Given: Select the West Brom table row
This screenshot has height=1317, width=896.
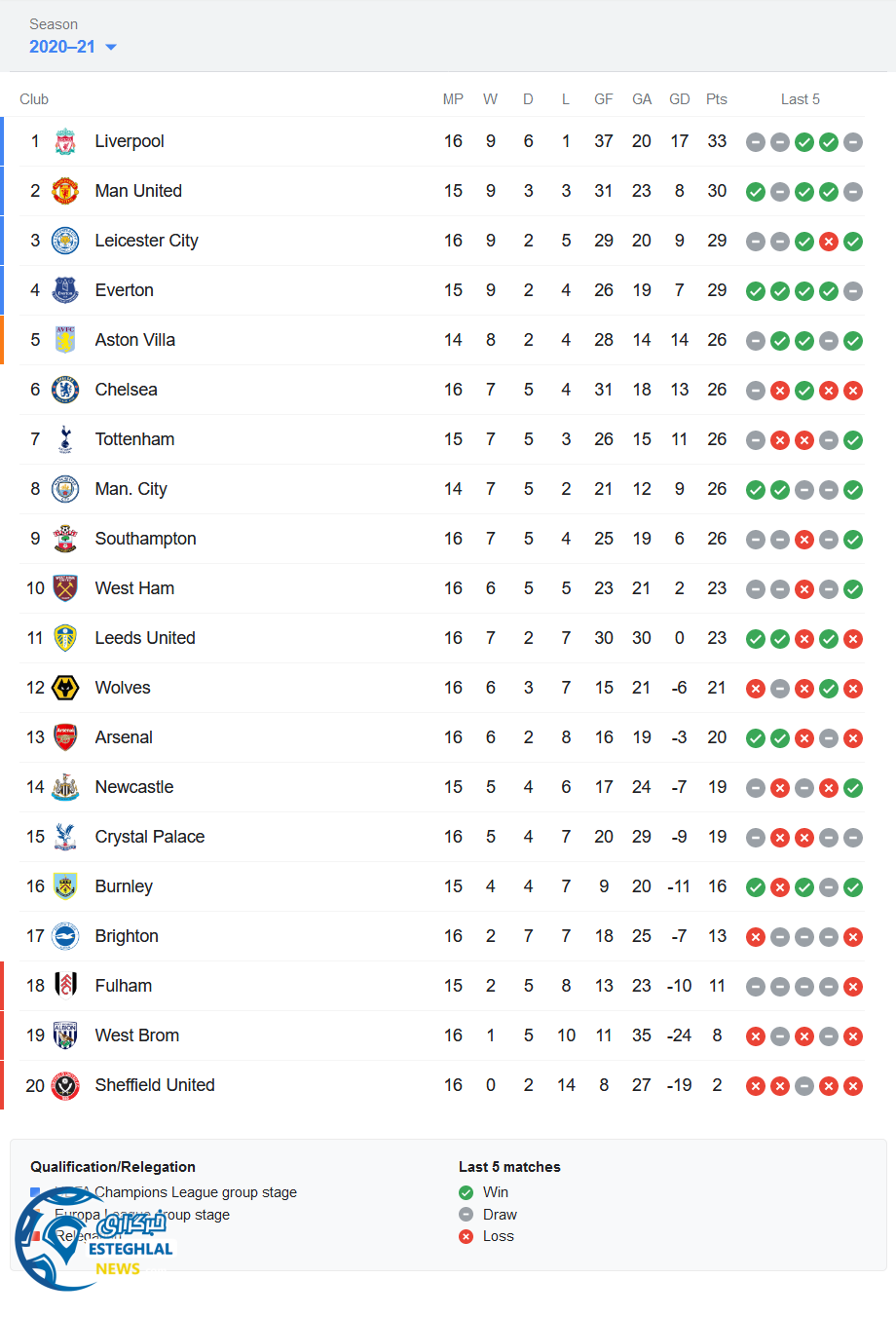Looking at the screenshot, I should [438, 1035].
